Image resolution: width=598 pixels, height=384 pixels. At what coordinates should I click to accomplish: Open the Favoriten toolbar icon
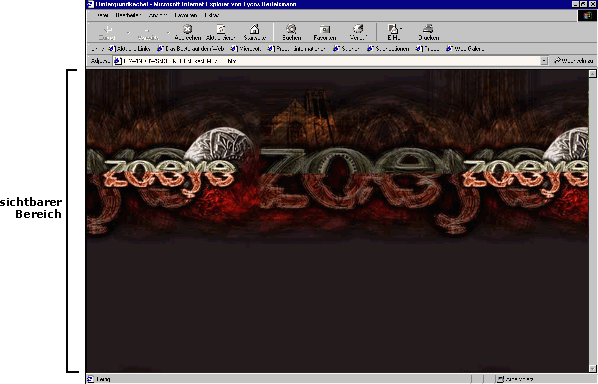pos(325,29)
